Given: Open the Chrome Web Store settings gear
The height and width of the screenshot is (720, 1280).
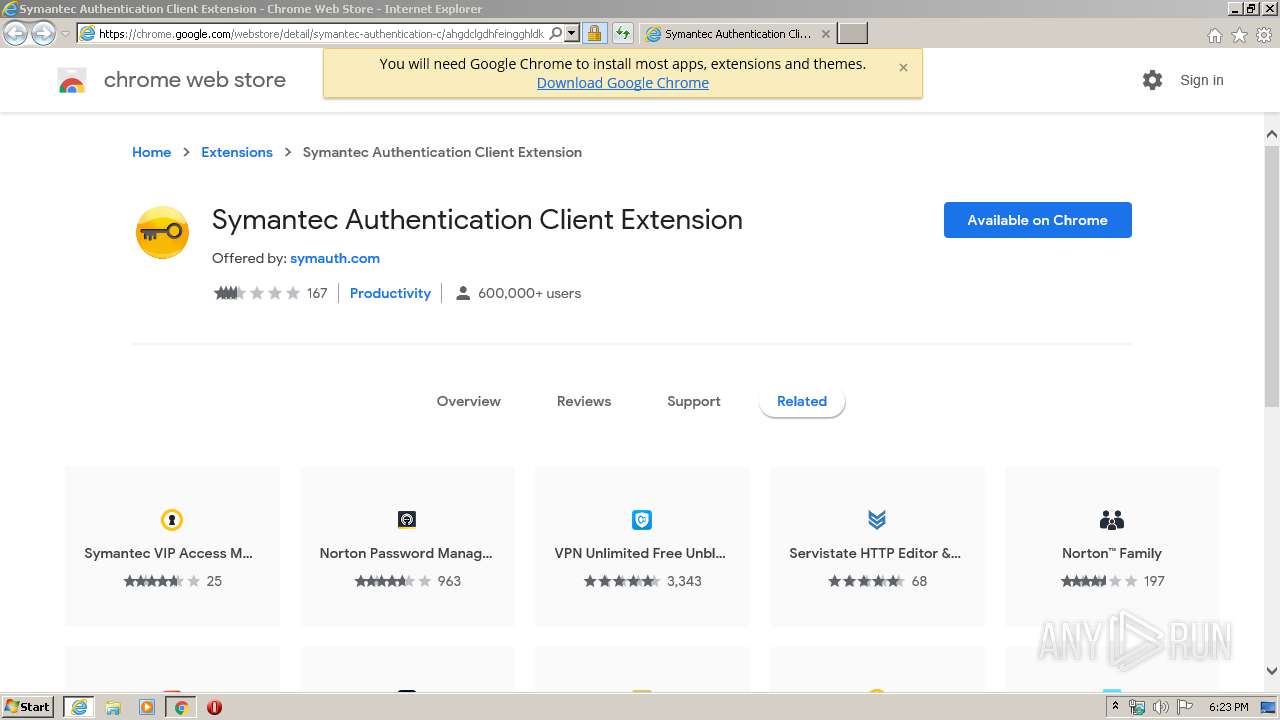Looking at the screenshot, I should pyautogui.click(x=1152, y=80).
